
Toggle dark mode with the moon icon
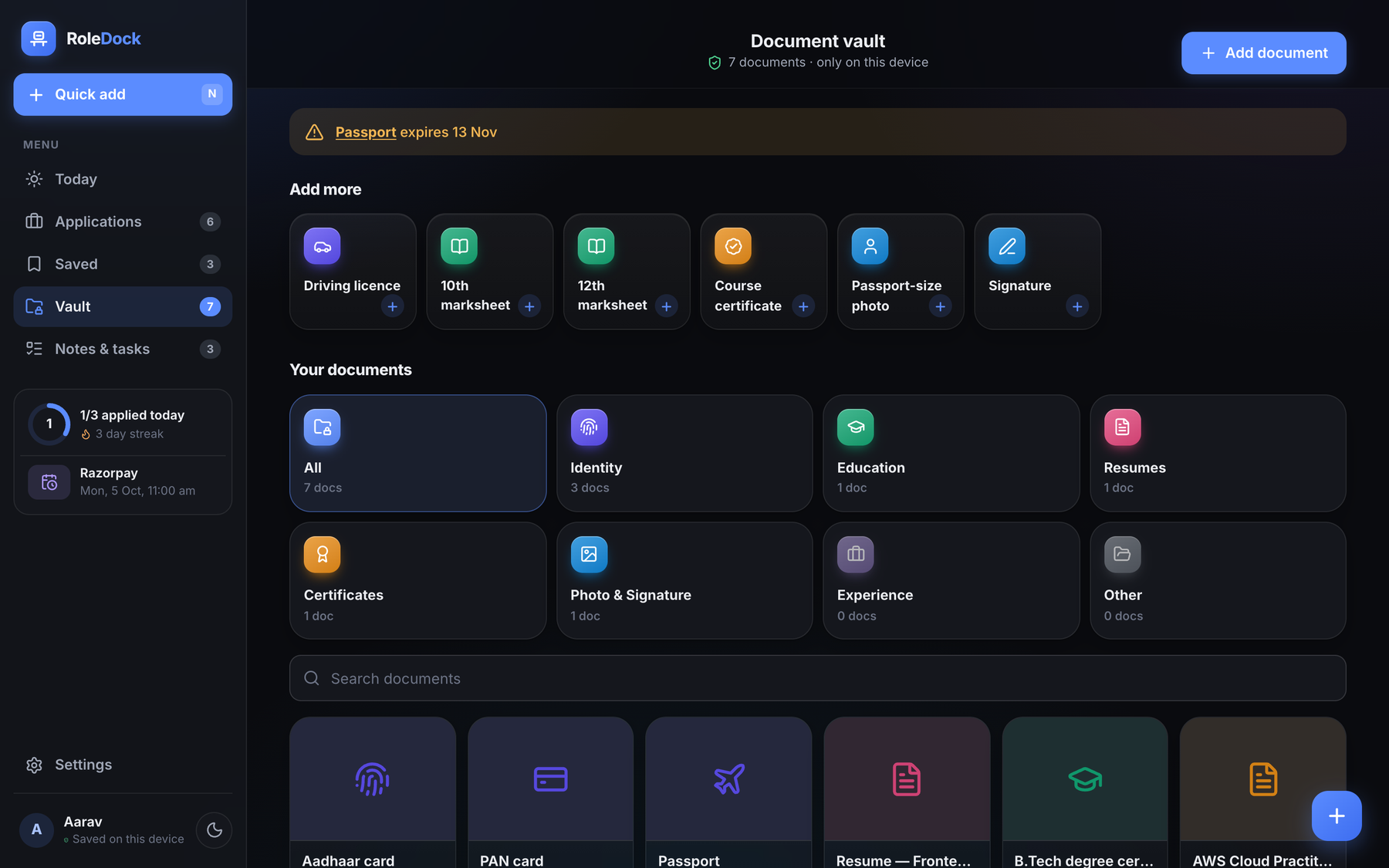point(215,830)
